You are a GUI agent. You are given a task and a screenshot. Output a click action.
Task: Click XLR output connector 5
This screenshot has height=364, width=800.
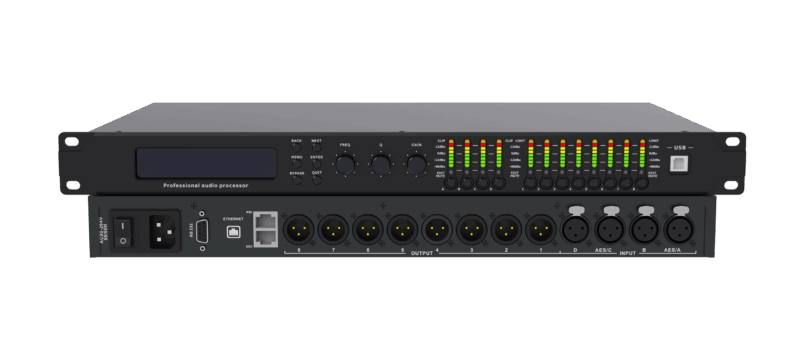point(402,229)
